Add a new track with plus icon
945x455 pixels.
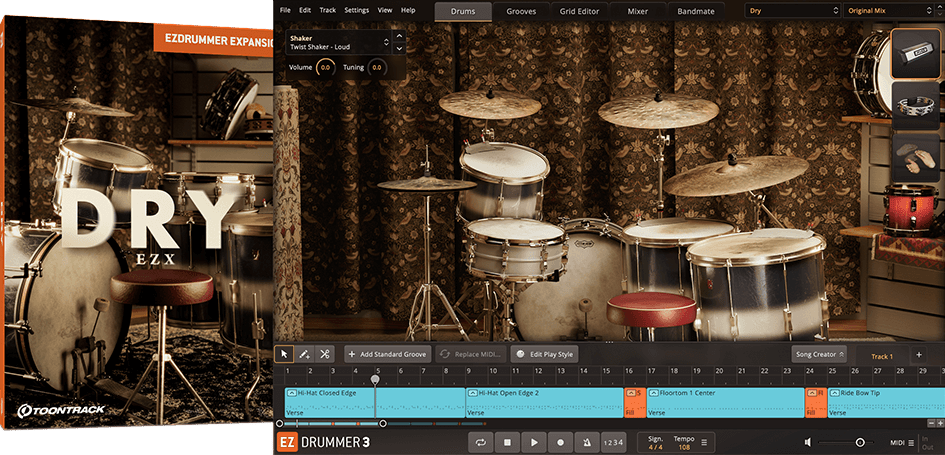pos(918,355)
